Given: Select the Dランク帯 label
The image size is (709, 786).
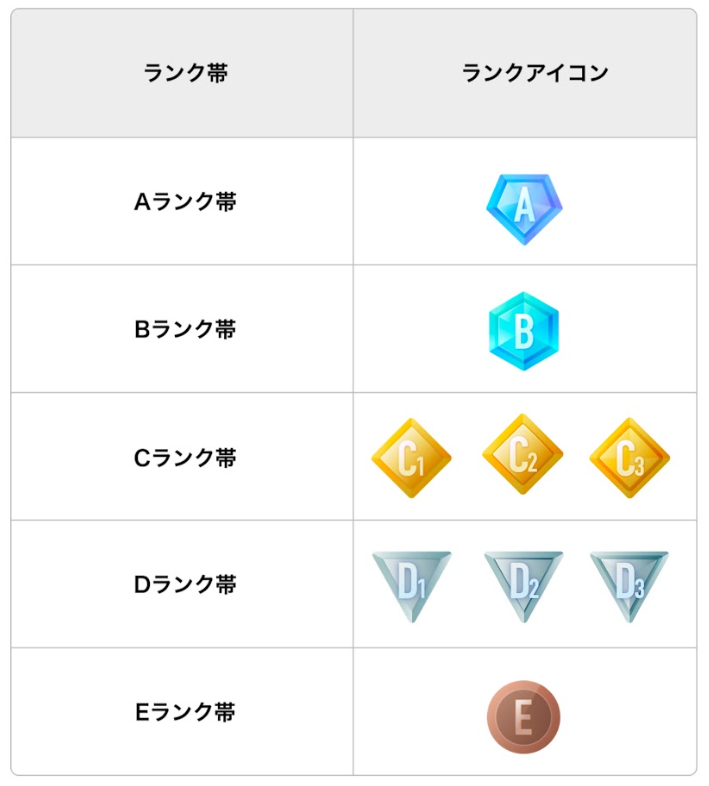Looking at the screenshot, I should pyautogui.click(x=185, y=584).
